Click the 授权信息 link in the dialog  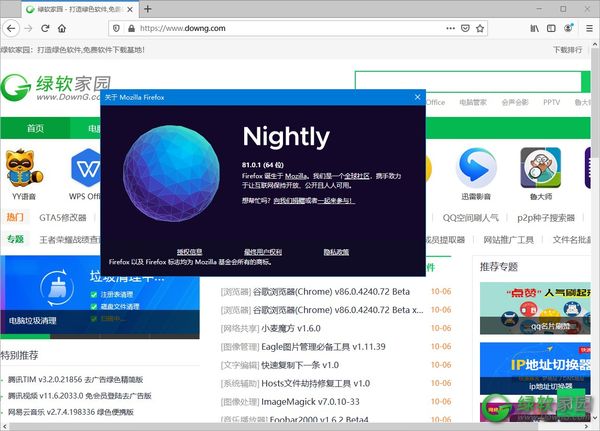189,251
